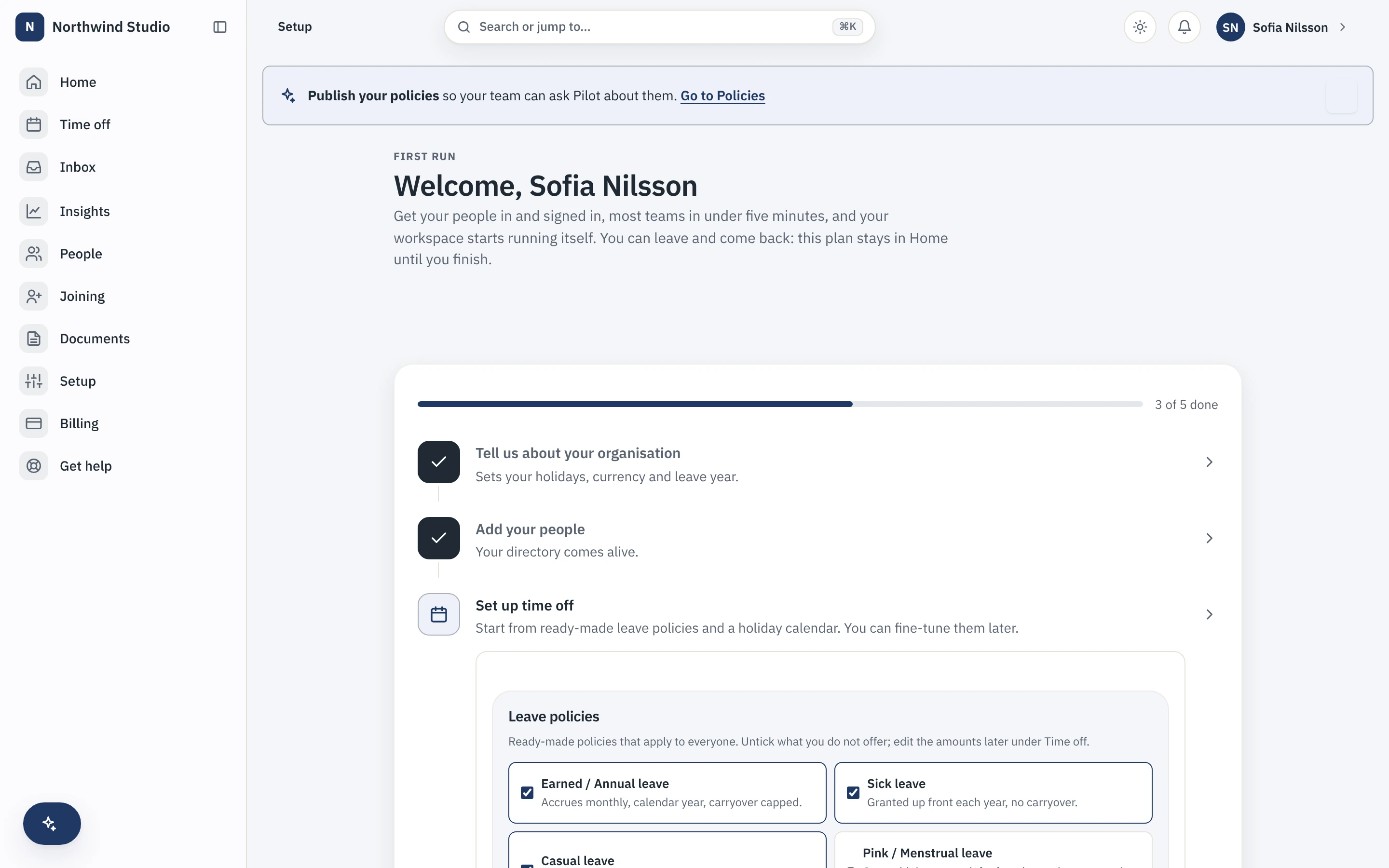Open the Sofia Nilsson account menu chevron
The width and height of the screenshot is (1389, 868).
[1343, 27]
